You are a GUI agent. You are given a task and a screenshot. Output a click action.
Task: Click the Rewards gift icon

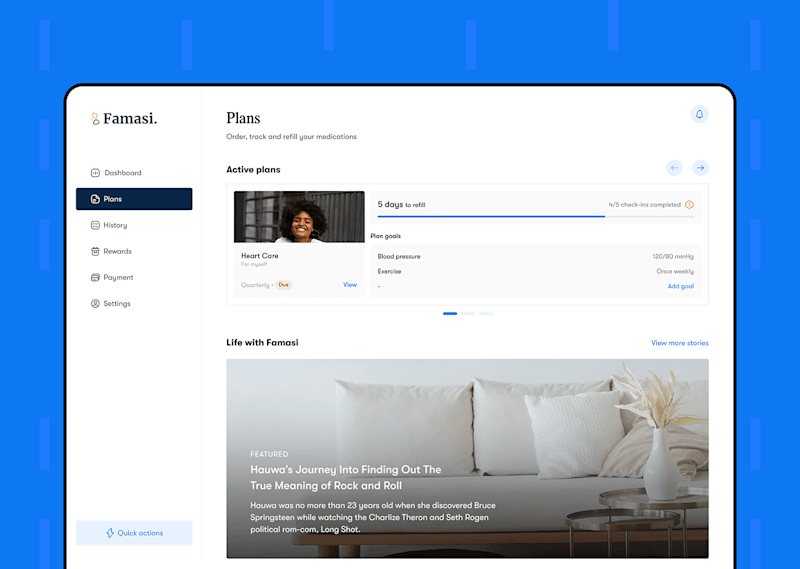coord(95,251)
